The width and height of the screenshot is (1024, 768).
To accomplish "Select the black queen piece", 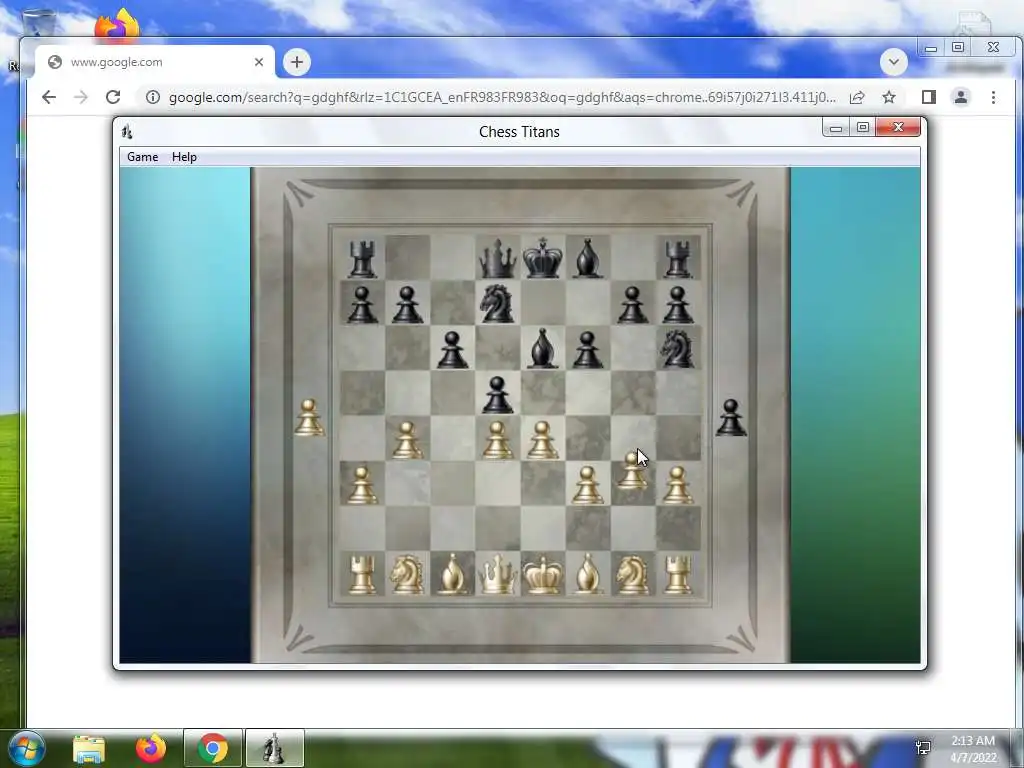I will pos(498,259).
